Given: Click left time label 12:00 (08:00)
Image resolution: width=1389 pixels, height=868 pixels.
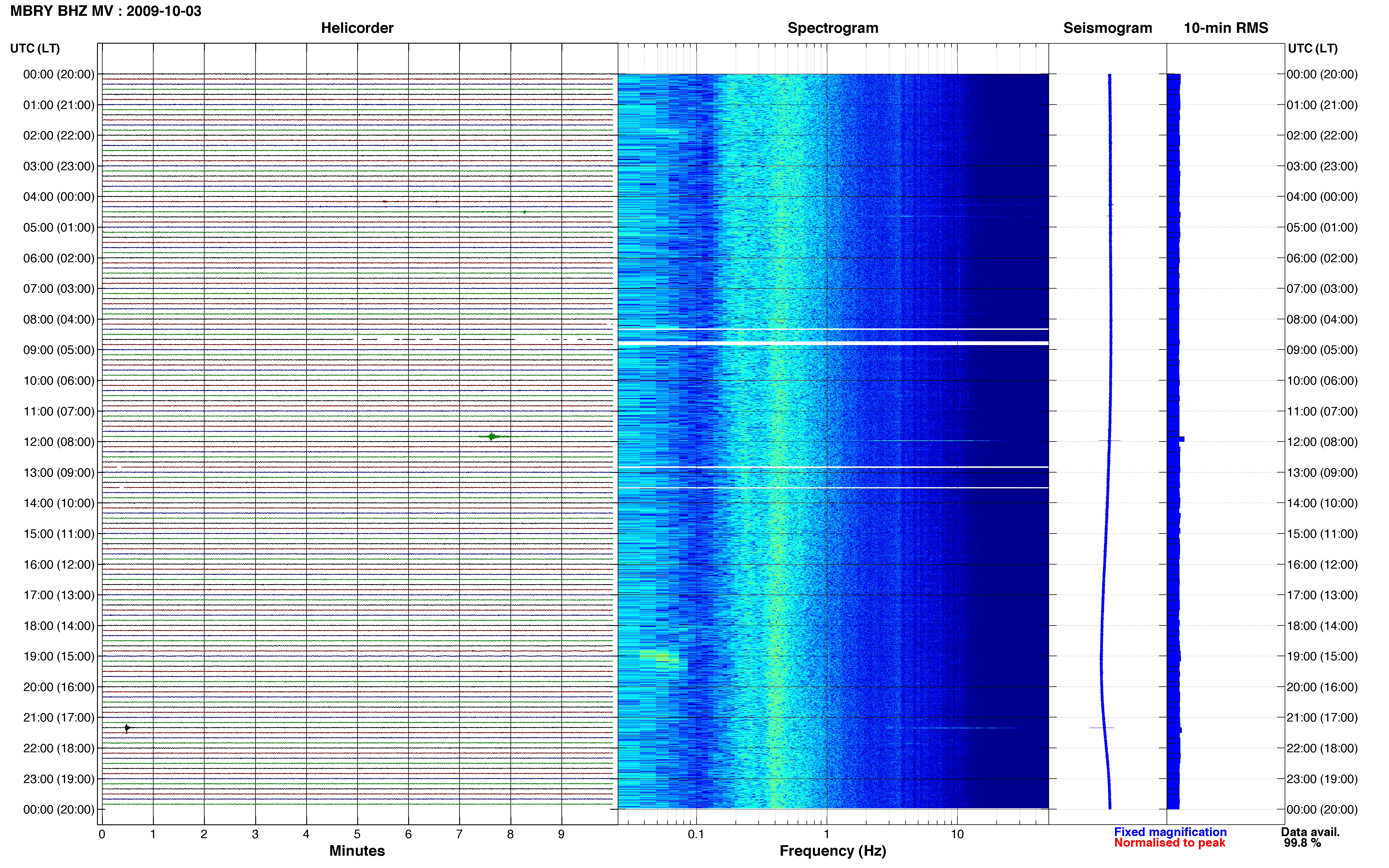Looking at the screenshot, I should 59,442.
